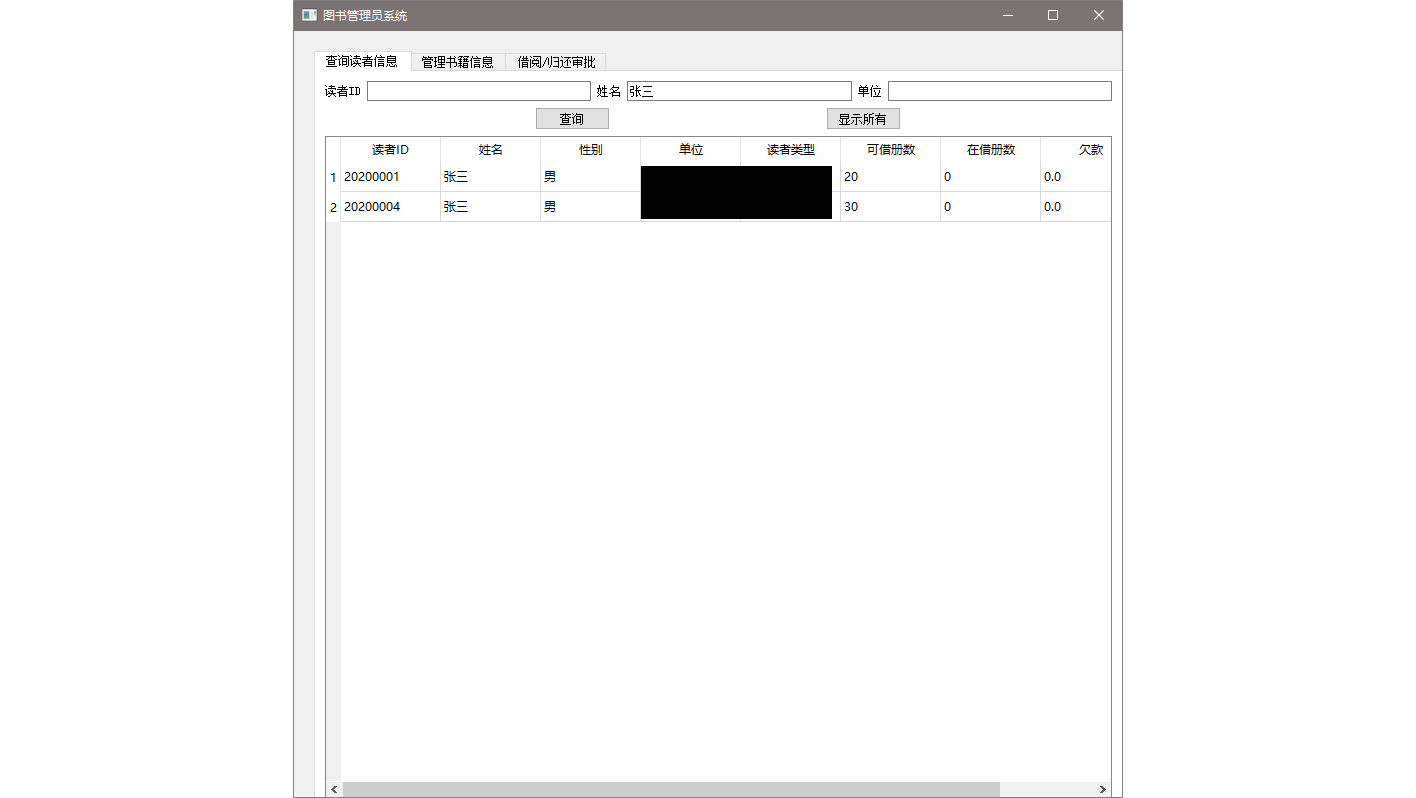Click the 男 cell in row 20200001

(591, 177)
